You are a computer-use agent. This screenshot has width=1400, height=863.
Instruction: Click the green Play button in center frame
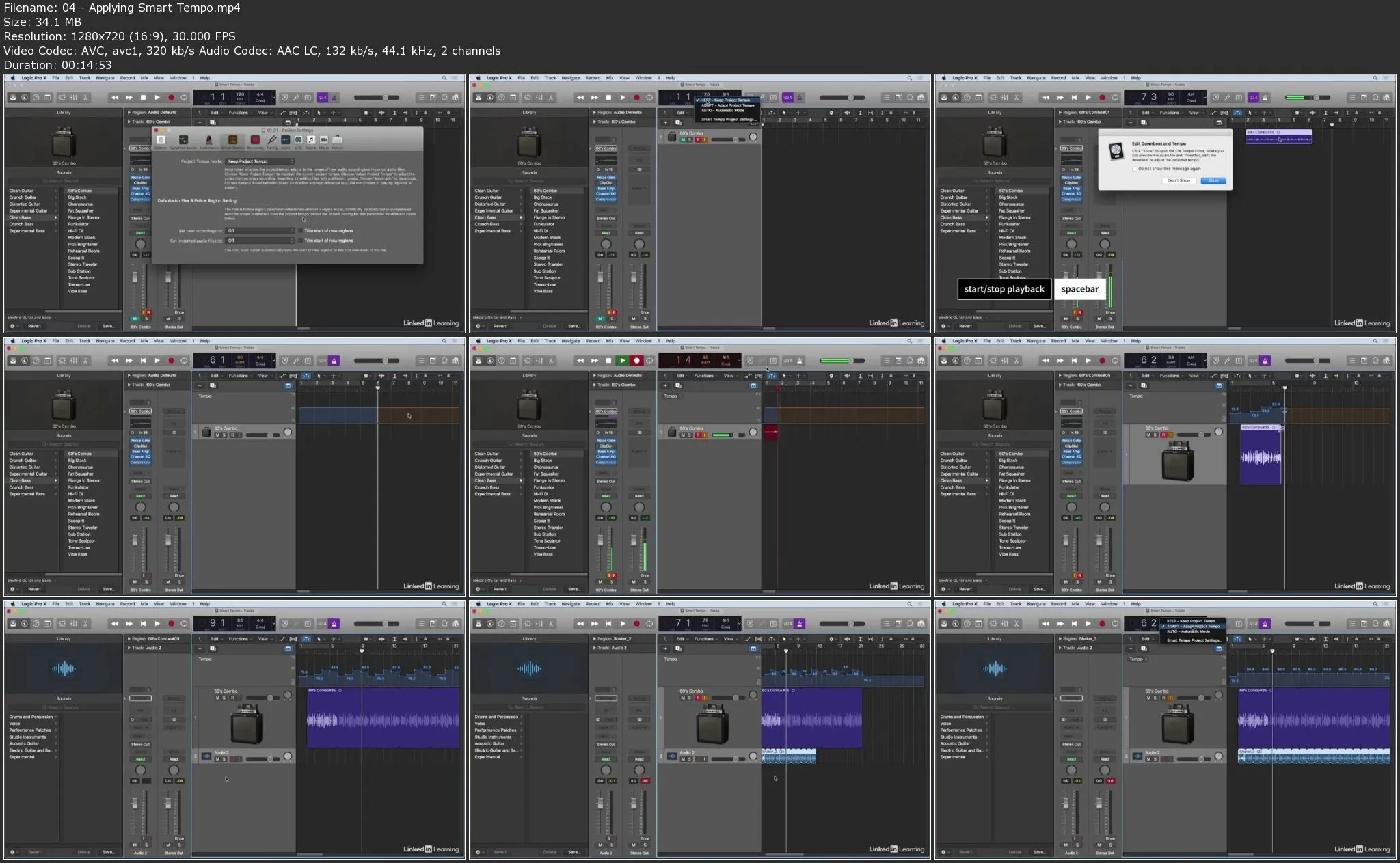coord(623,361)
